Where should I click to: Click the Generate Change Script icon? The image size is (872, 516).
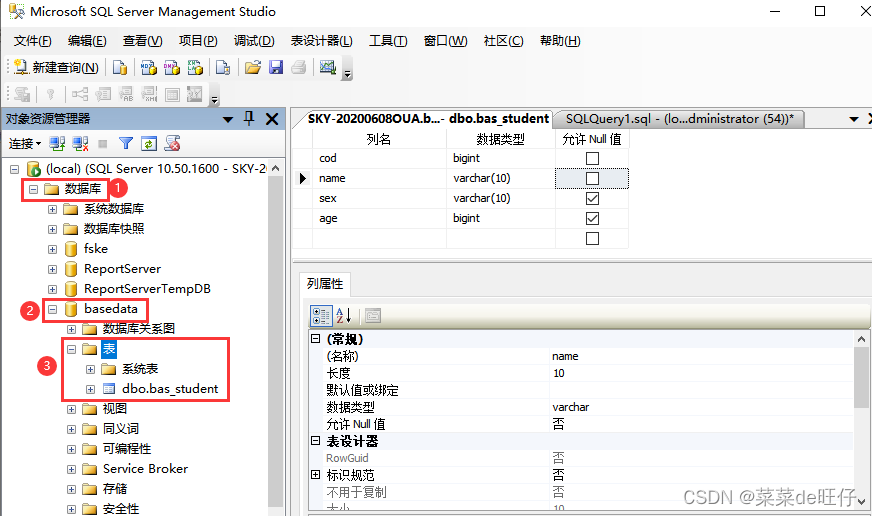[x=23, y=94]
